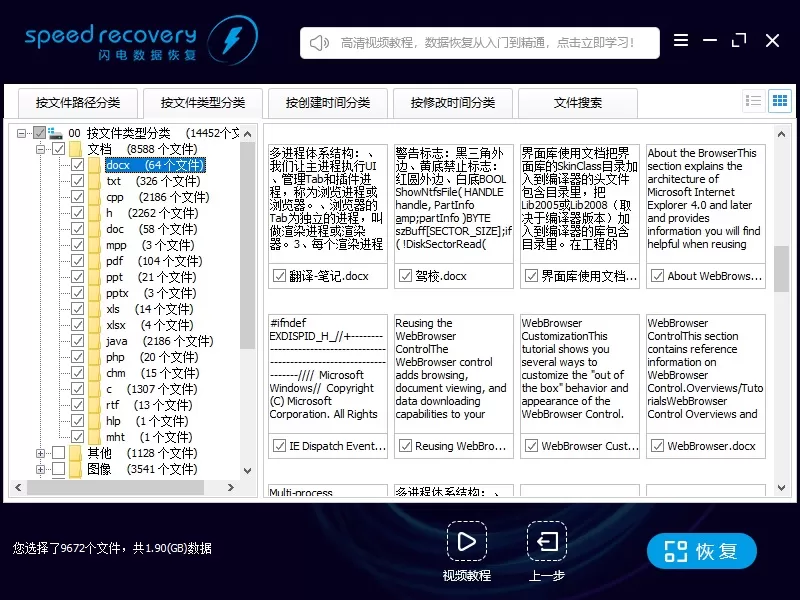800x600 pixels.
Task: Open the 视频教程 video tutorial icon
Action: pos(466,541)
